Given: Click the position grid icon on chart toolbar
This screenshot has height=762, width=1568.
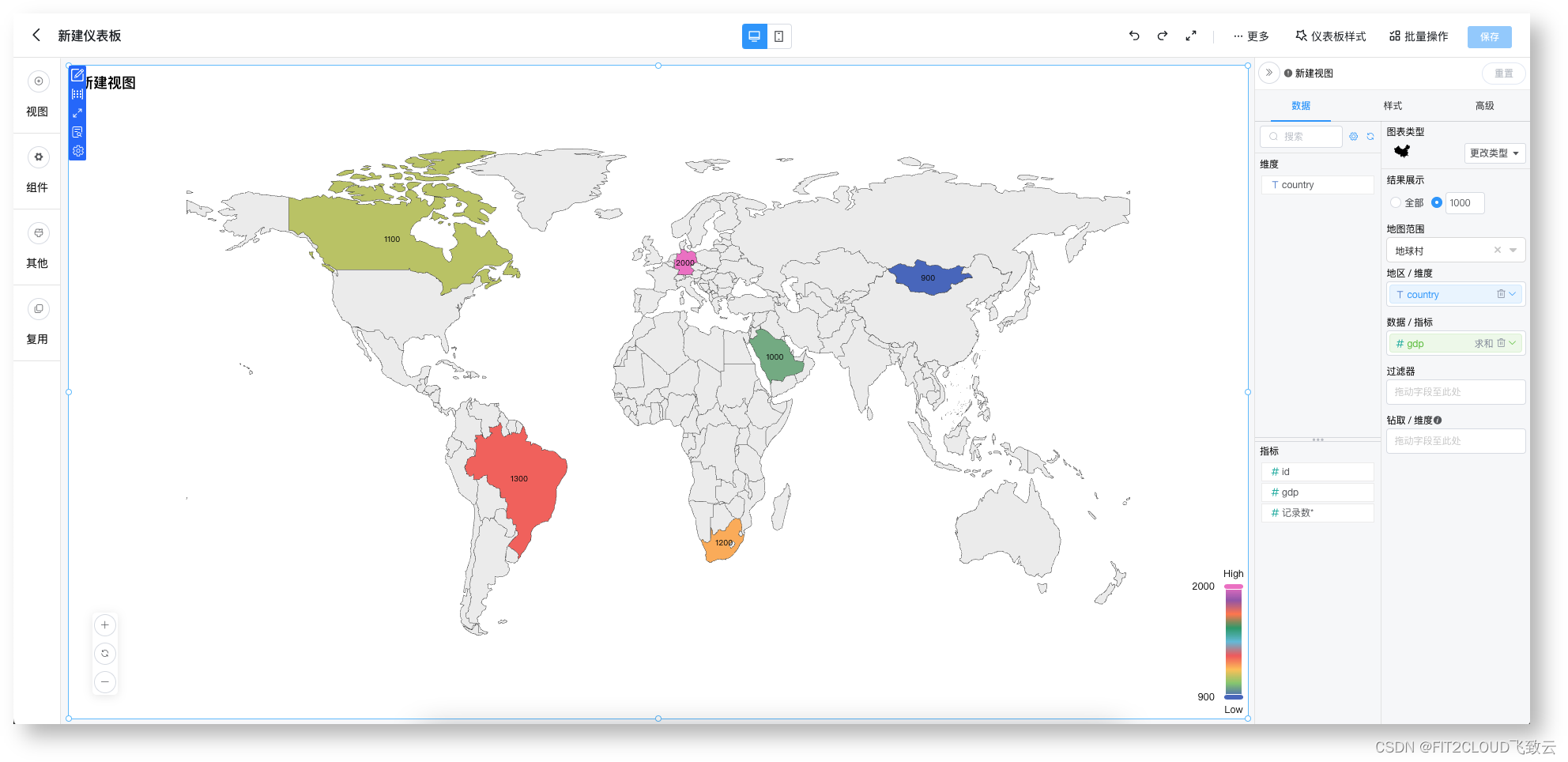Looking at the screenshot, I should (77, 94).
